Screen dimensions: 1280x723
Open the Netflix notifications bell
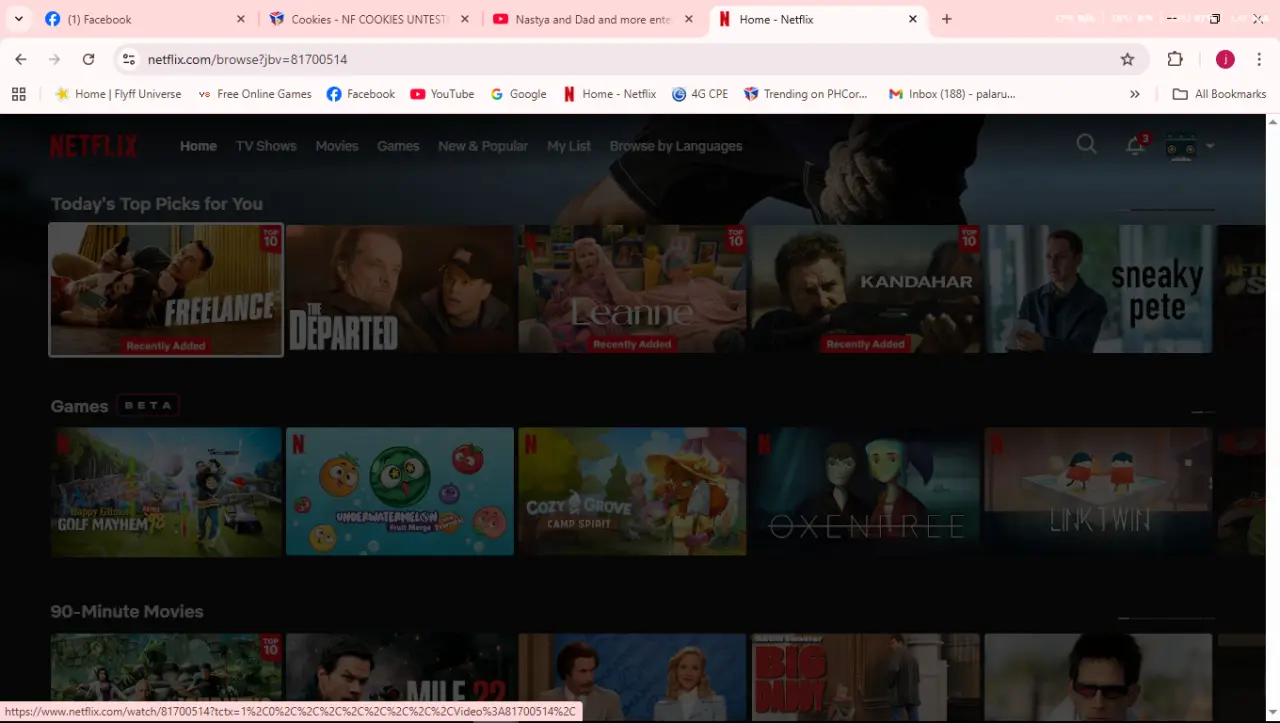click(x=1135, y=145)
